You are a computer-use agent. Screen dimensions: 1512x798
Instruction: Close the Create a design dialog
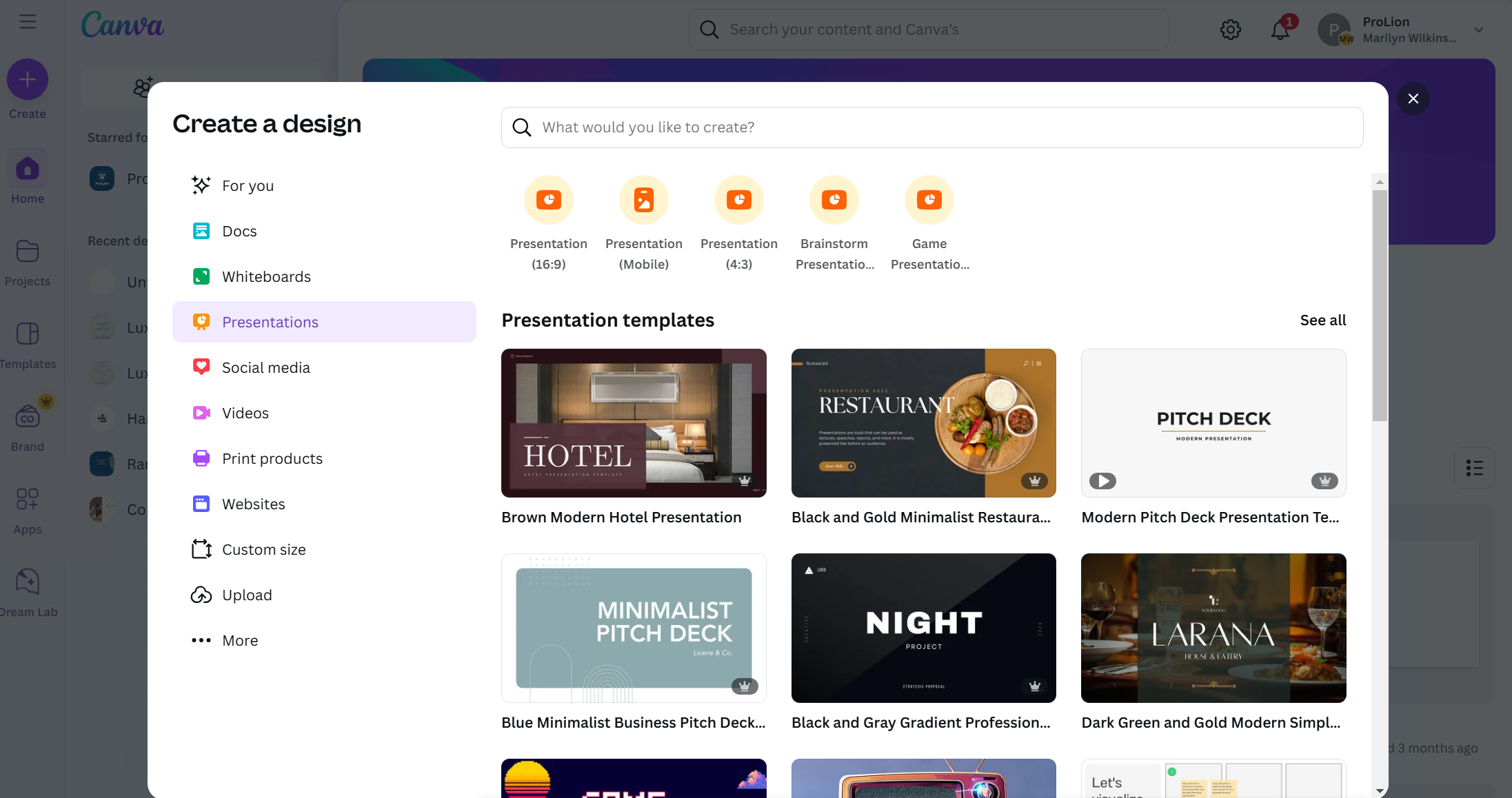(x=1413, y=99)
